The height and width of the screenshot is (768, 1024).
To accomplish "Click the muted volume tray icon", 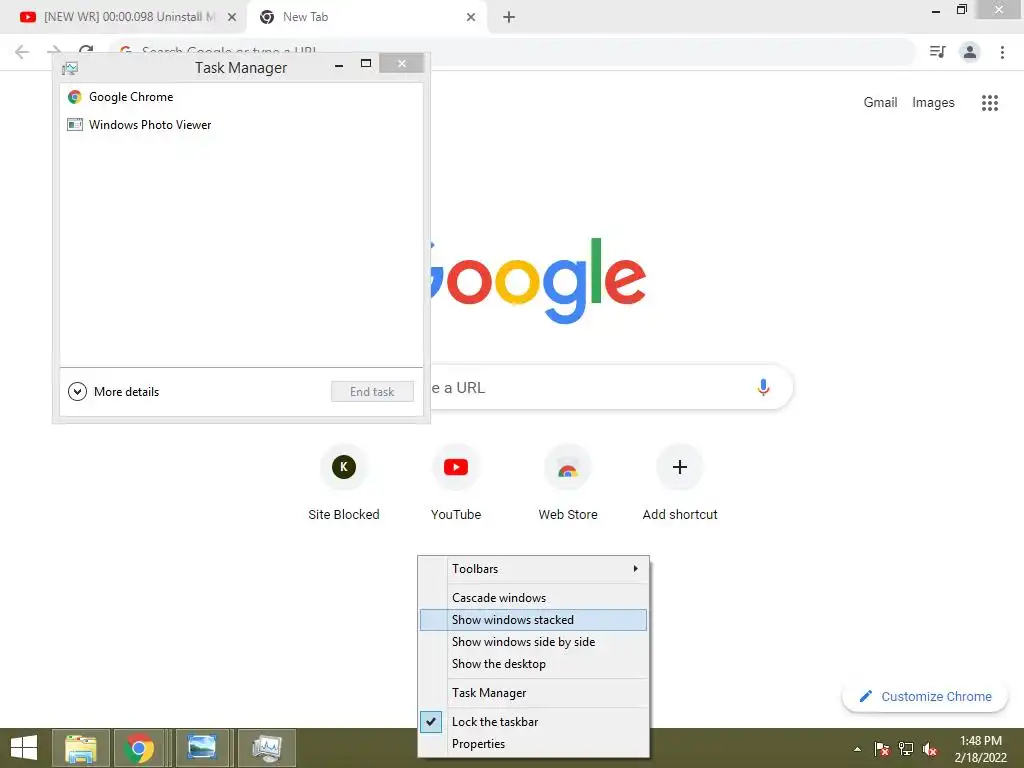I will click(930, 749).
